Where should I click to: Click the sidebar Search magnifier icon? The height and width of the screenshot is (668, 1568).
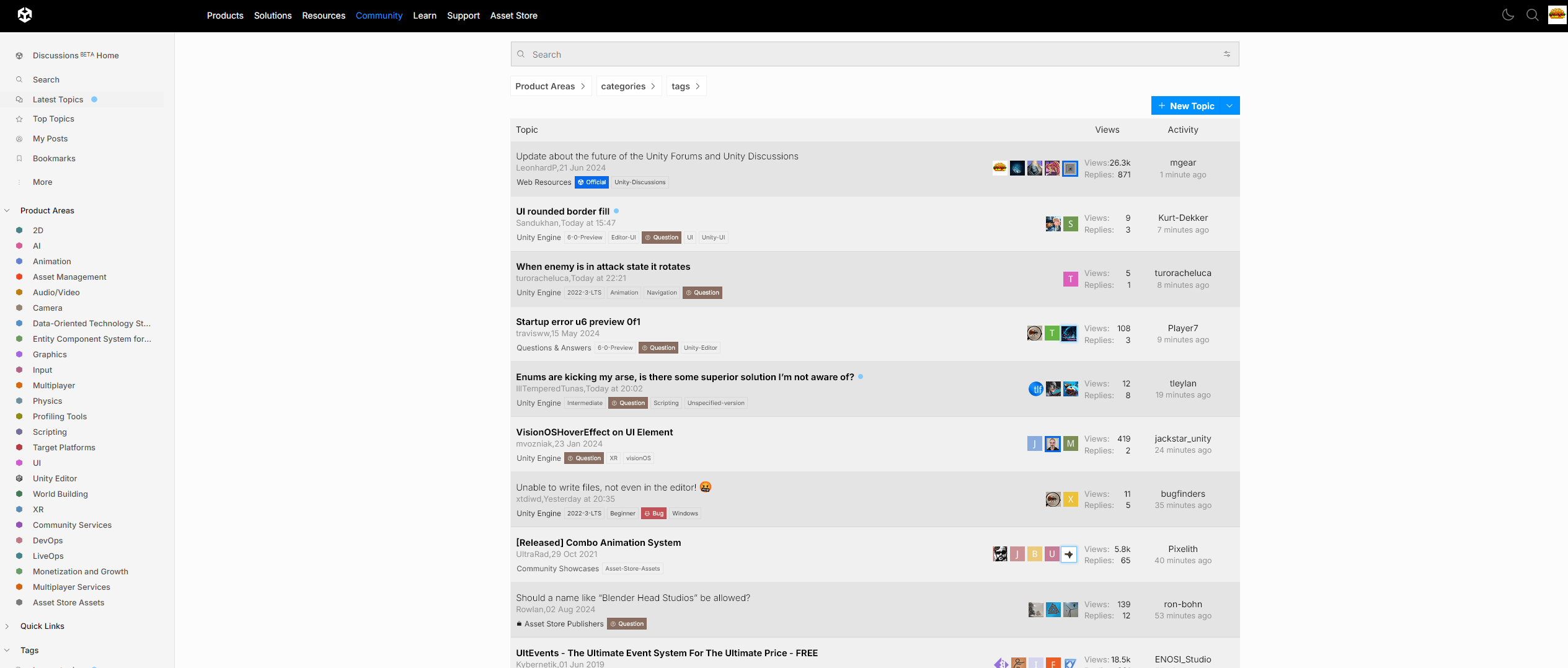tap(19, 79)
